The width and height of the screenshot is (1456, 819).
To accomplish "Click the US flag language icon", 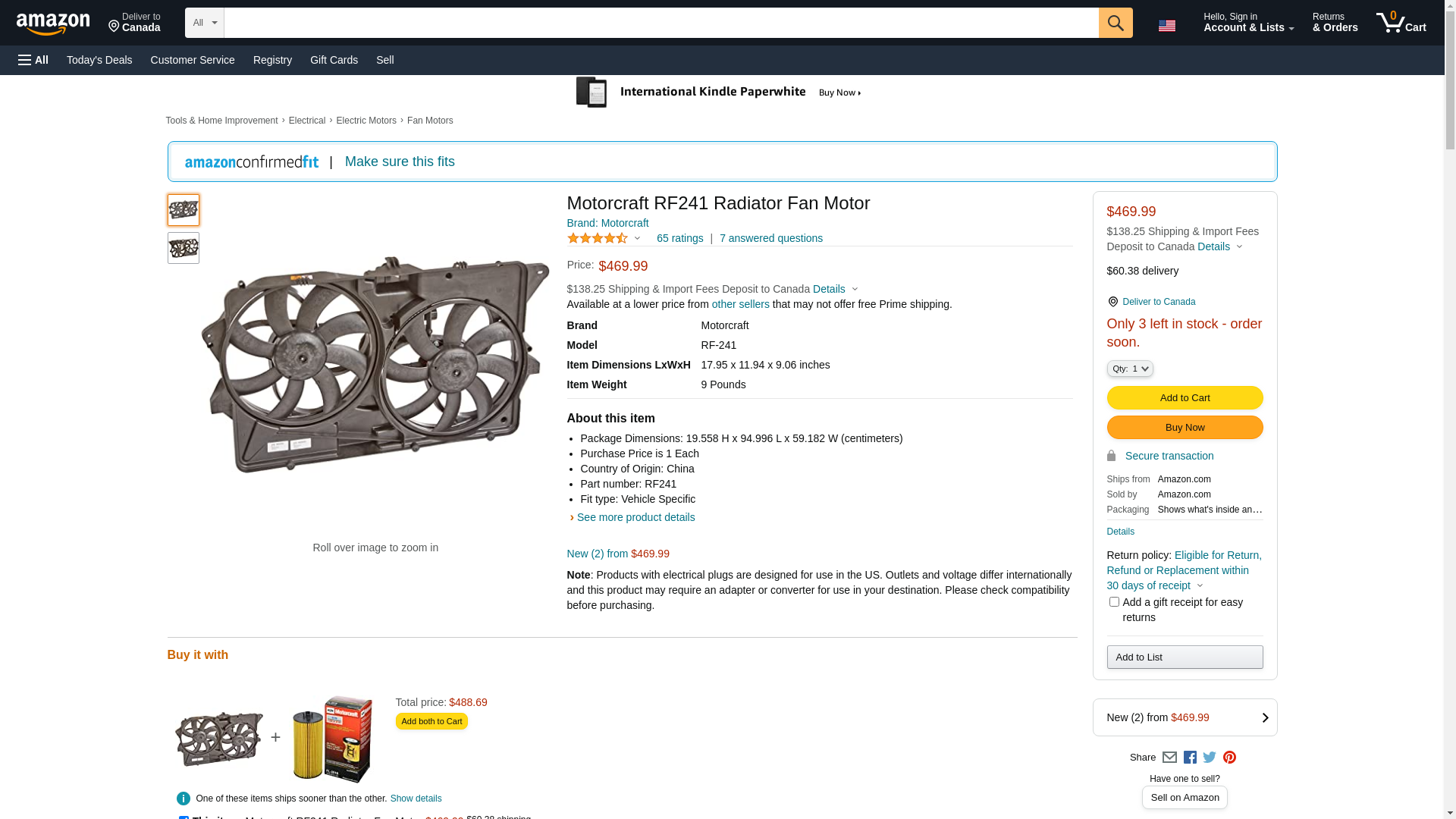I will (1167, 26).
